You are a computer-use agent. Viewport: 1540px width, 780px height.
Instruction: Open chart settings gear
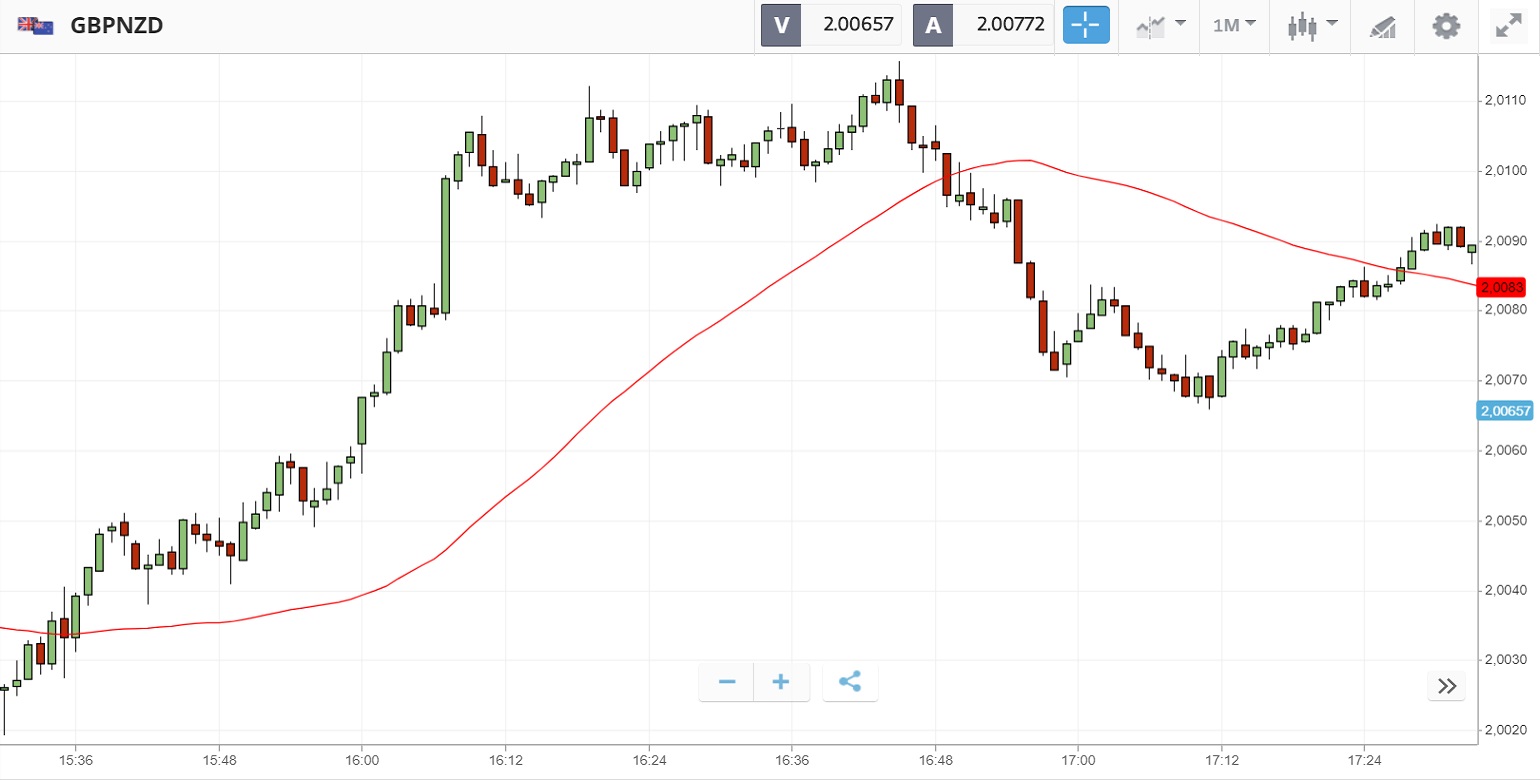(1446, 25)
